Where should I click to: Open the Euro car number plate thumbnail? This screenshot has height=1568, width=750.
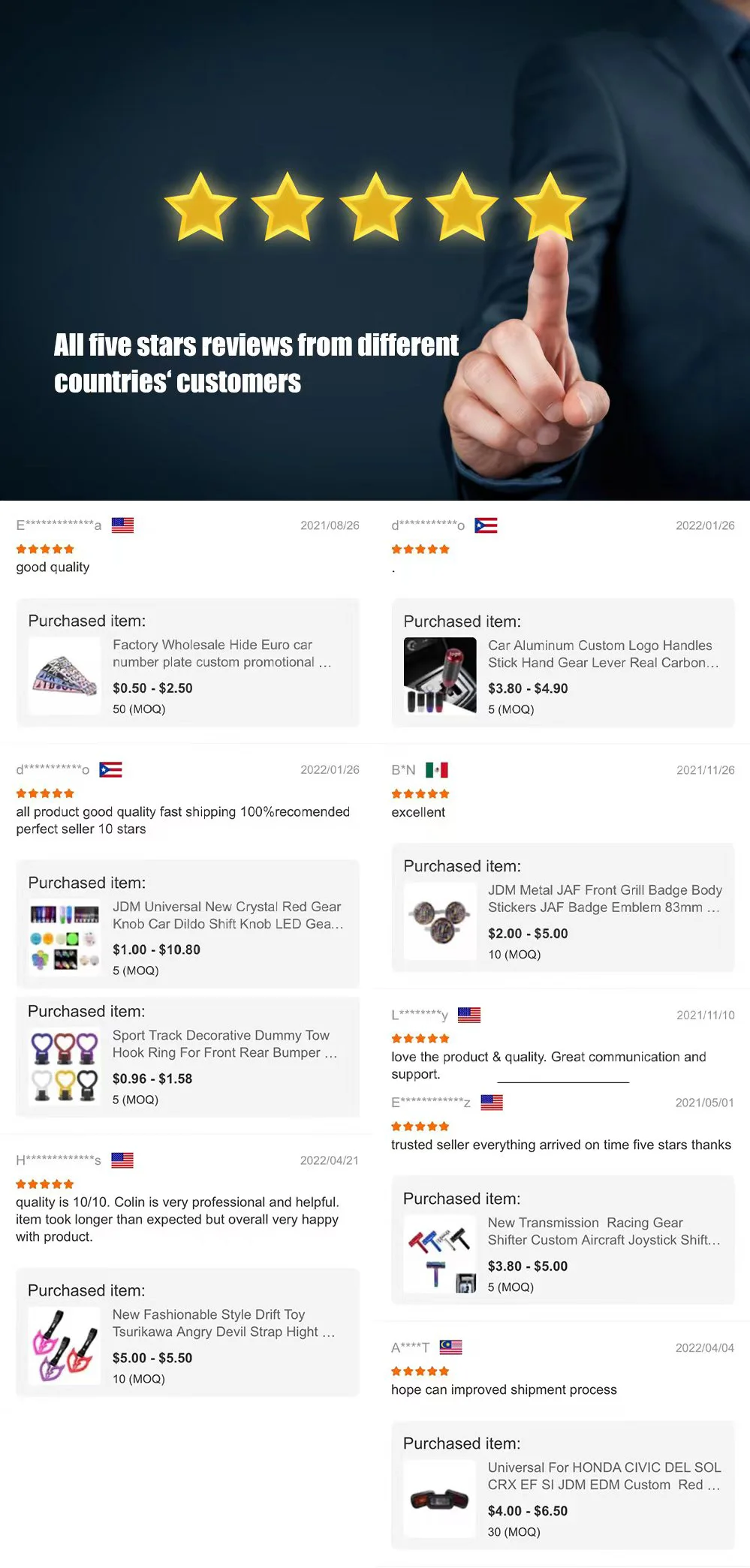[x=65, y=676]
